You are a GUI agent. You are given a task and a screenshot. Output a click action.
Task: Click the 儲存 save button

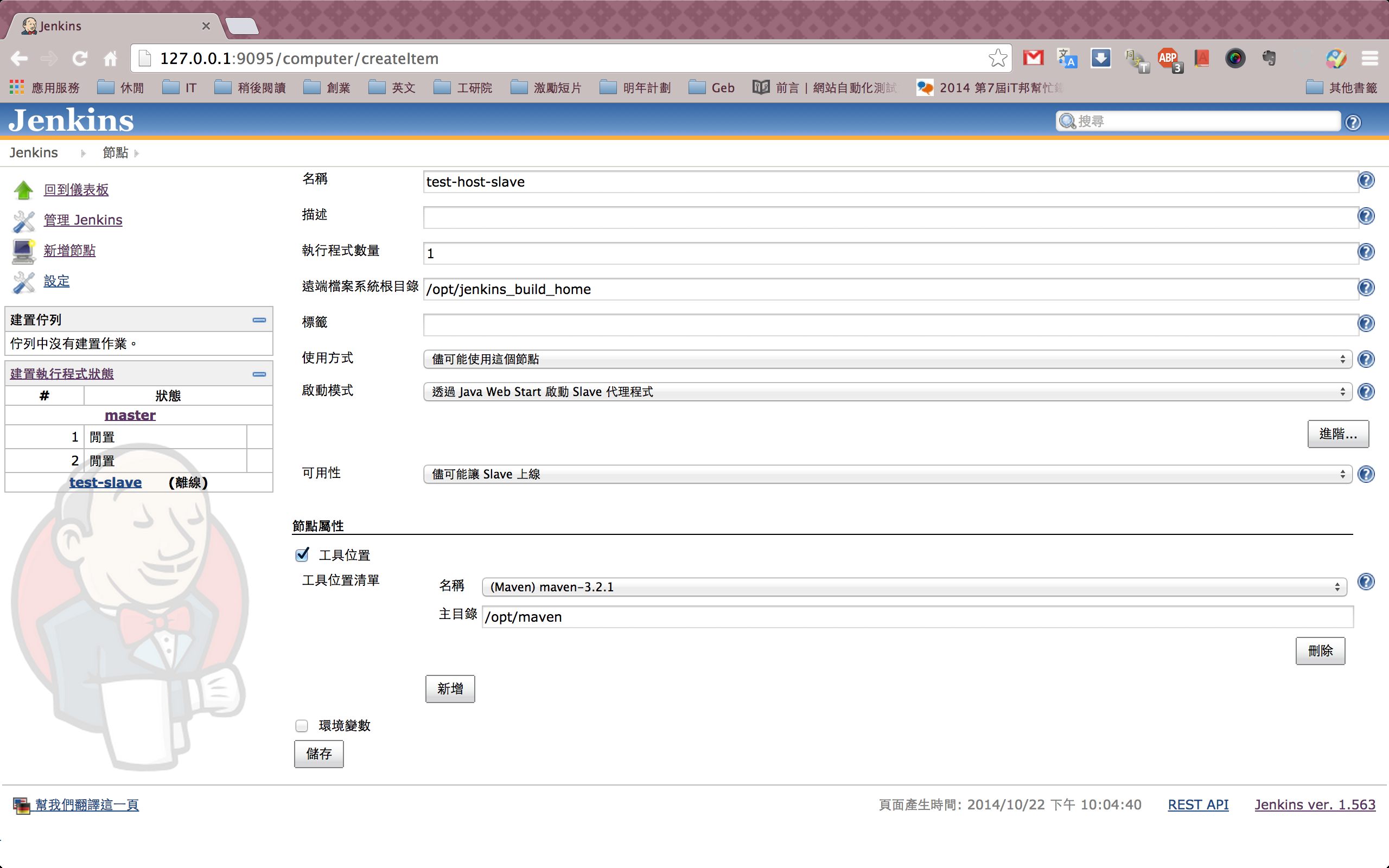319,754
